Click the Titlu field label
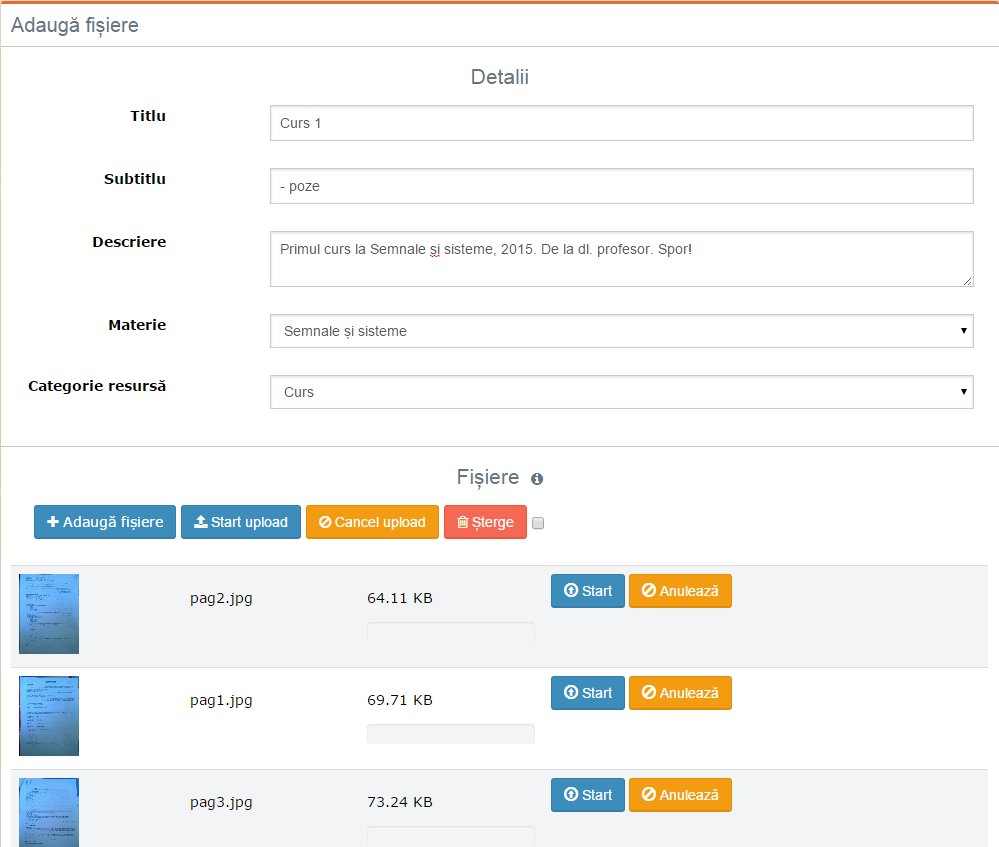Viewport: 999px width, 847px height. click(x=148, y=116)
